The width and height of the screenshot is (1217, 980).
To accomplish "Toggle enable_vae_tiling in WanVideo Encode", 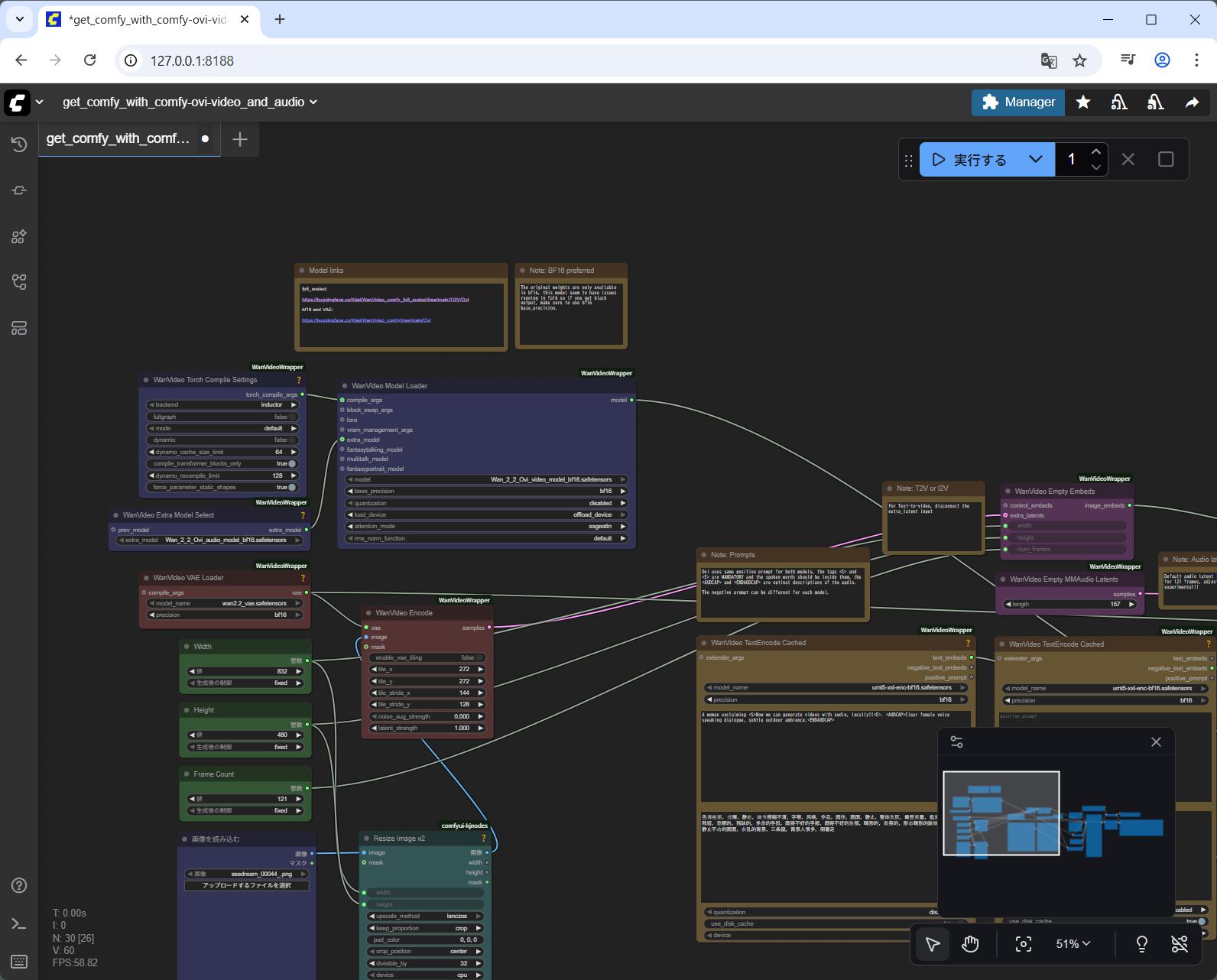I will point(479,657).
